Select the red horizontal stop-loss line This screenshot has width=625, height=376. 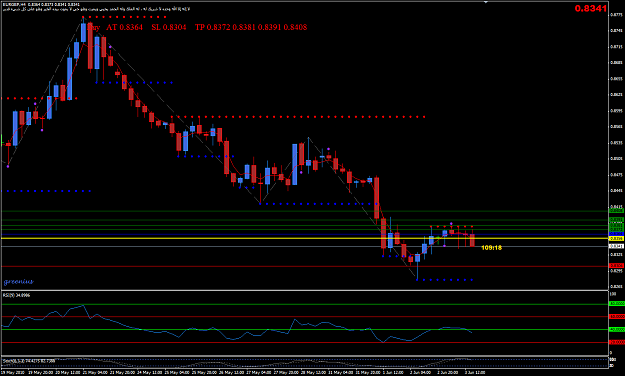[305, 266]
